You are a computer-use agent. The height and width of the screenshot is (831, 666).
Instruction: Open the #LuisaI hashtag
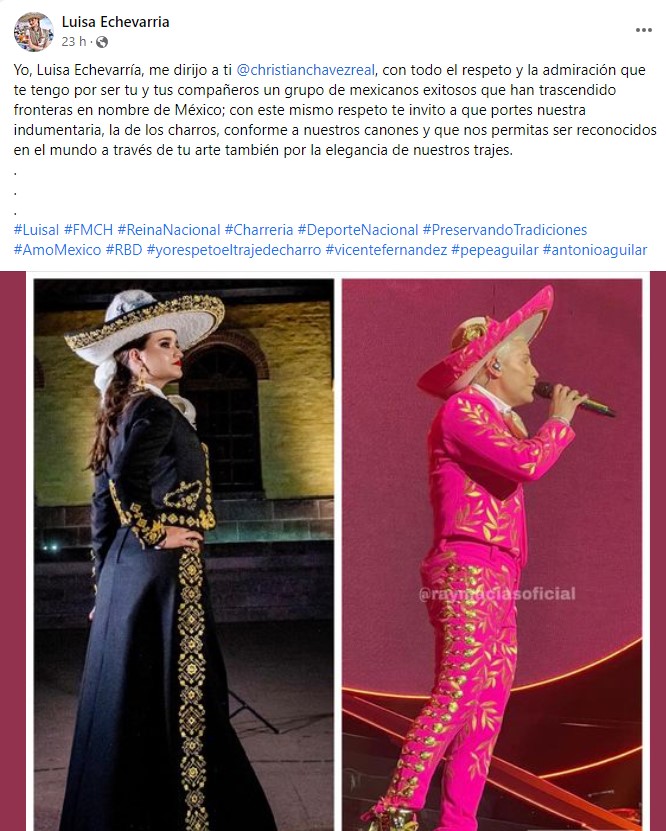pos(37,229)
